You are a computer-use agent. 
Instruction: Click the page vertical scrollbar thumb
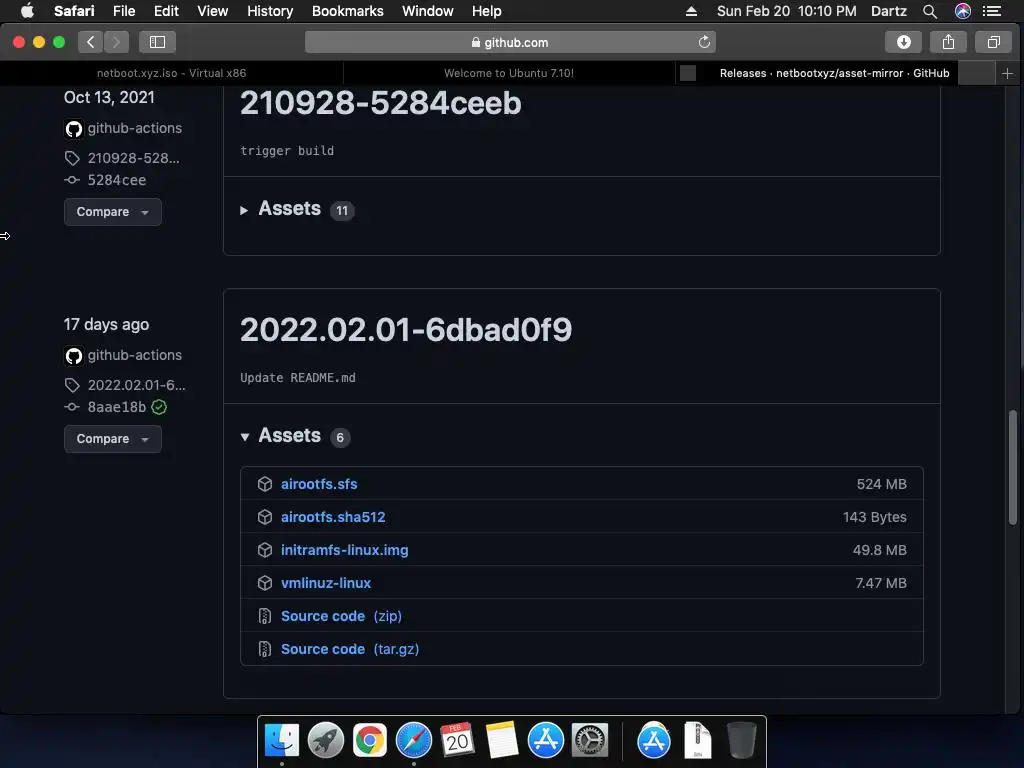1013,467
